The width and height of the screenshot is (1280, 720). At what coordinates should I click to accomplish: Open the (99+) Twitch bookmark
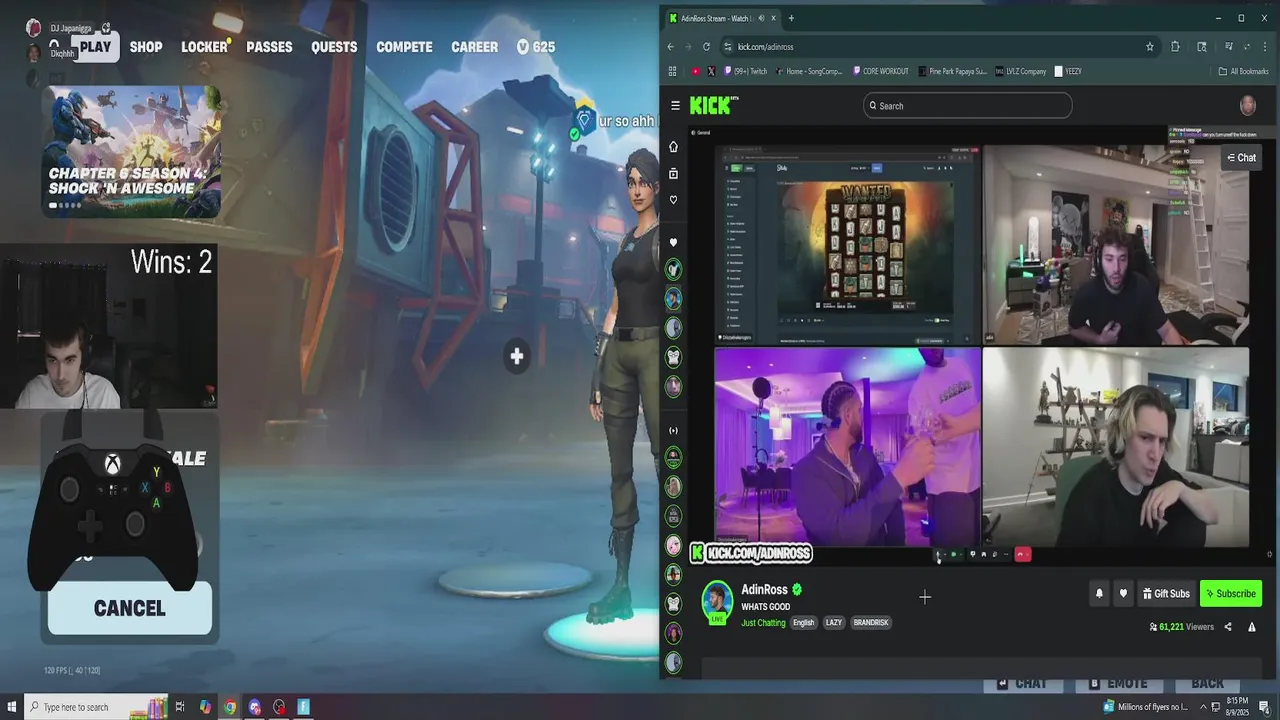coord(744,72)
